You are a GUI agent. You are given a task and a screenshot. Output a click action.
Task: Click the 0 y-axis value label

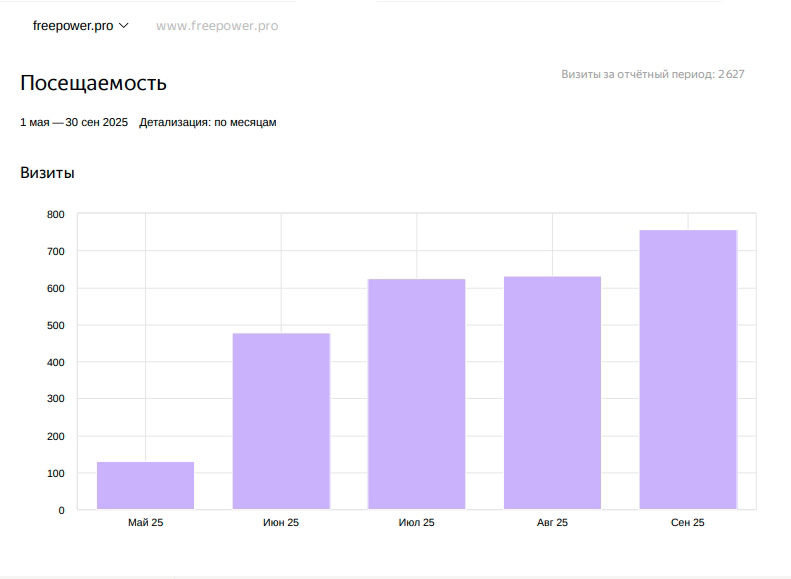point(61,510)
